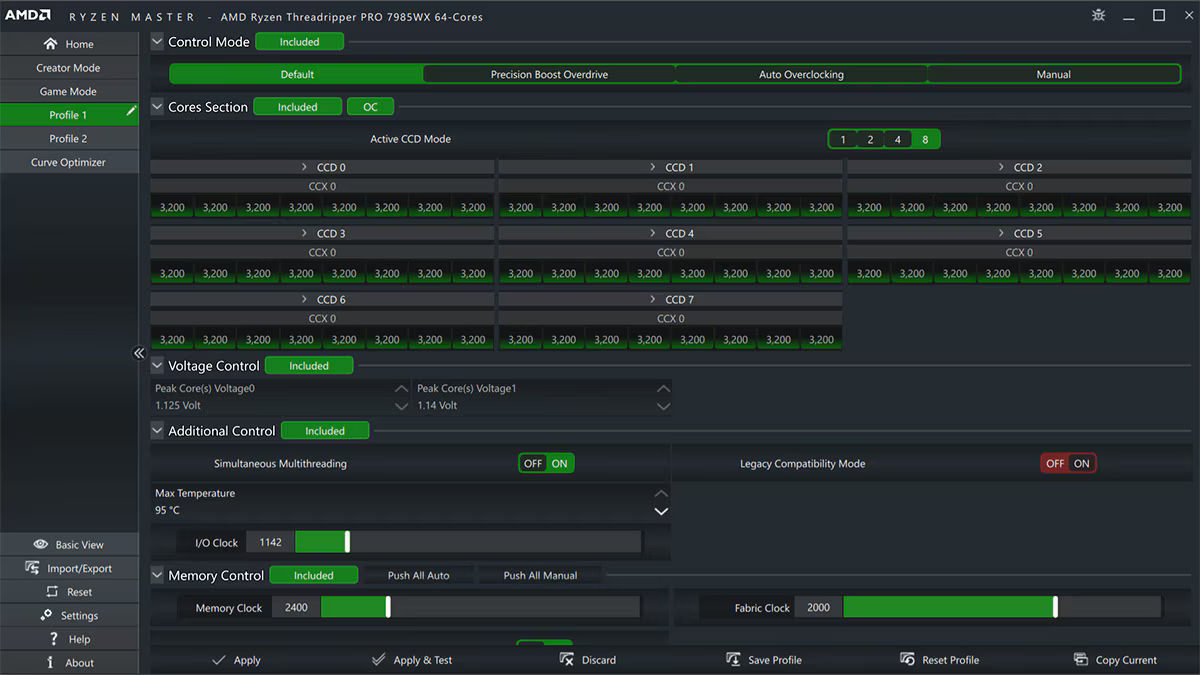Click the Settings gears icon
Image resolution: width=1200 pixels, height=675 pixels.
[46, 615]
